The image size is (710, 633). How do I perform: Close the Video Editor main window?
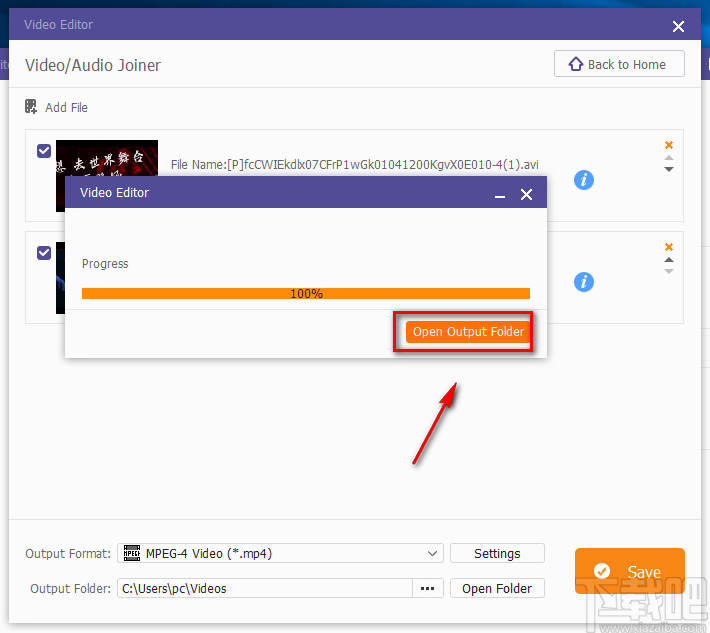(678, 26)
